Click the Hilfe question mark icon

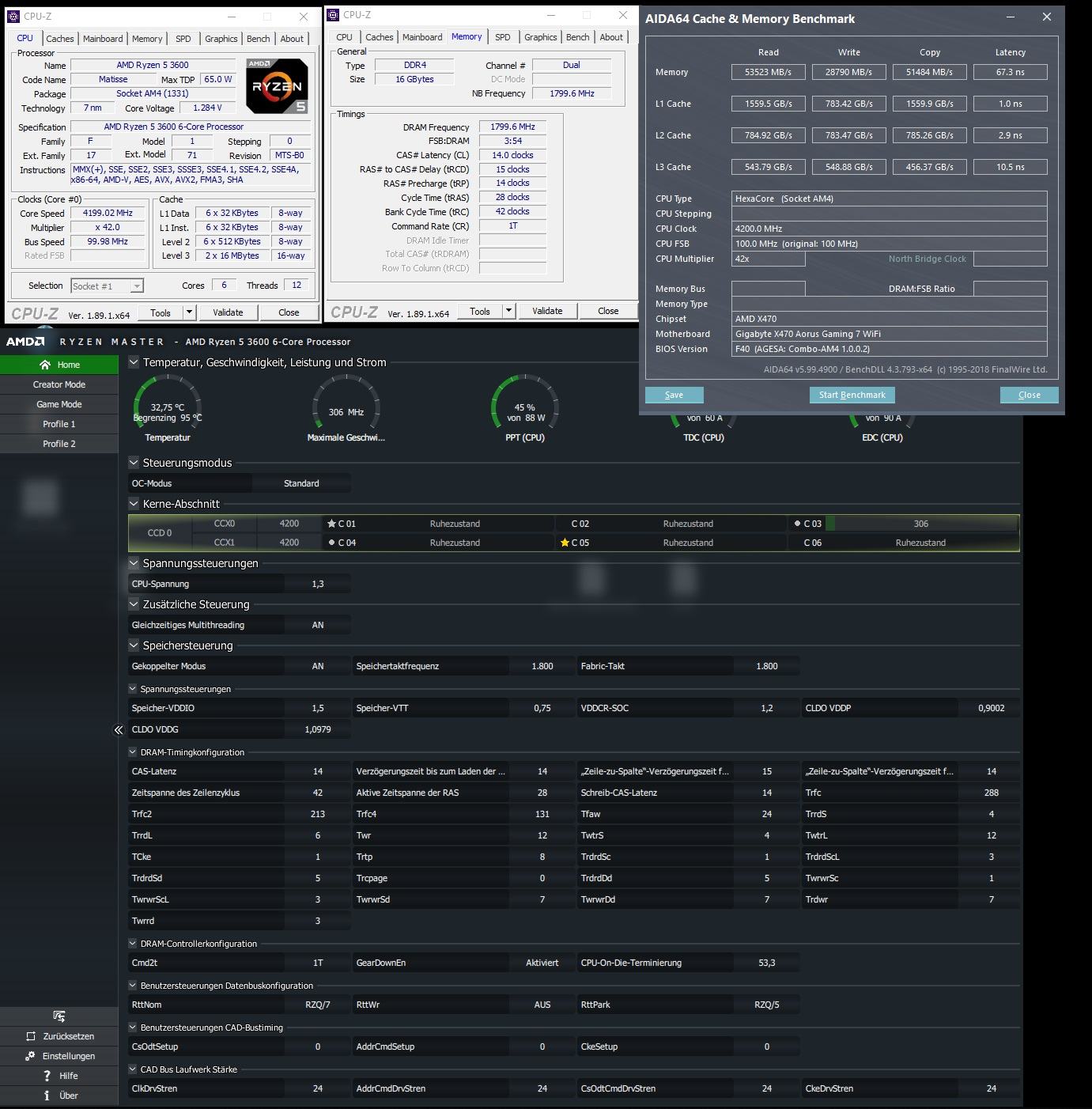[47, 1076]
